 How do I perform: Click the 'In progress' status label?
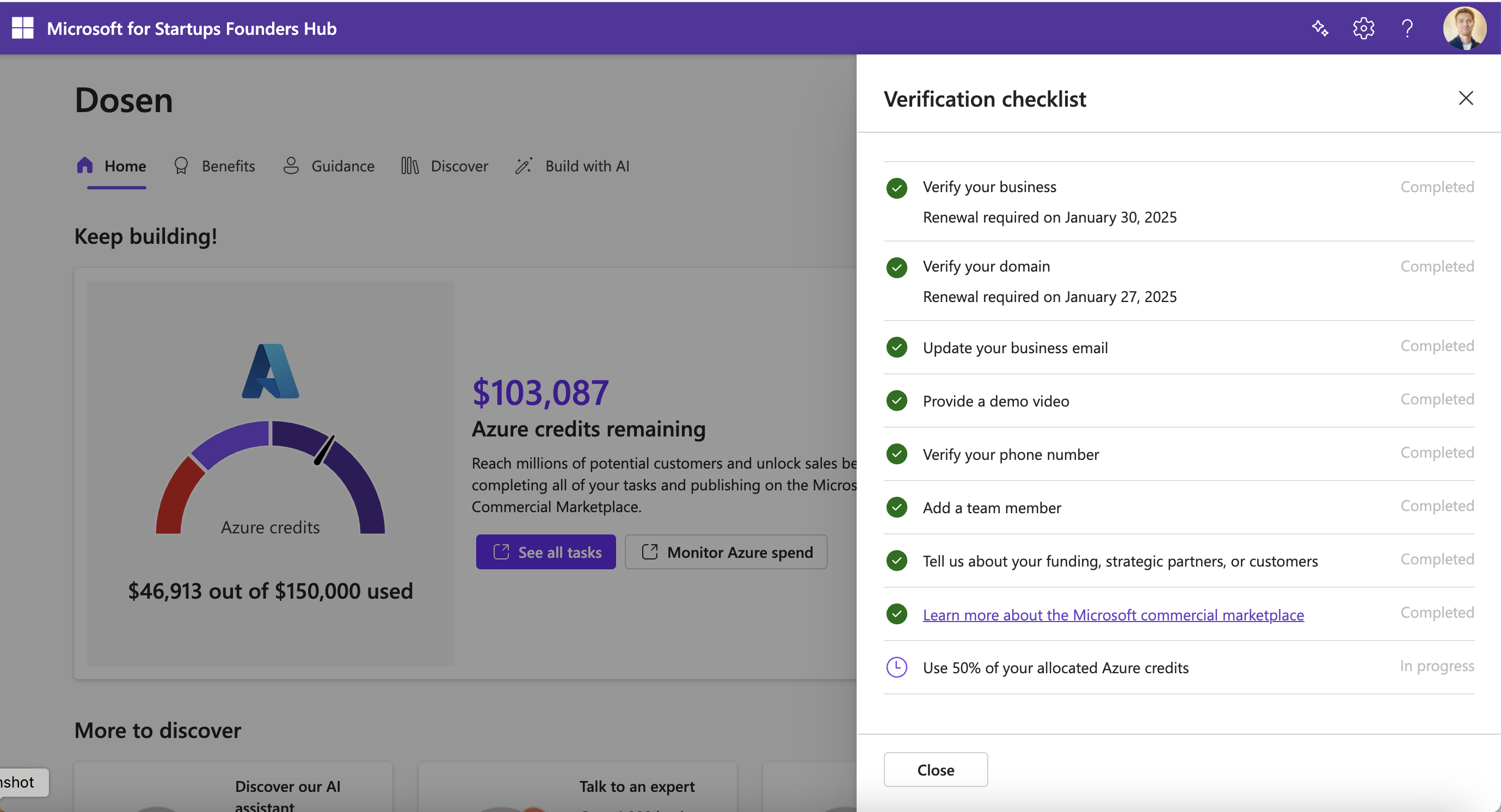tap(1437, 666)
